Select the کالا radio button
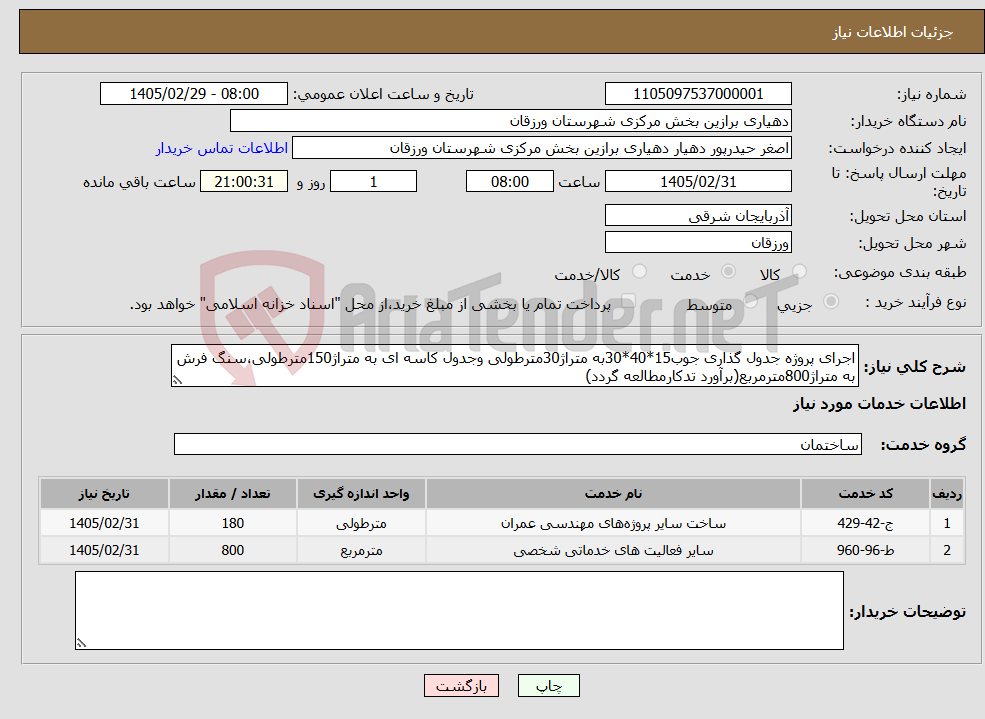985x719 pixels. click(x=800, y=271)
